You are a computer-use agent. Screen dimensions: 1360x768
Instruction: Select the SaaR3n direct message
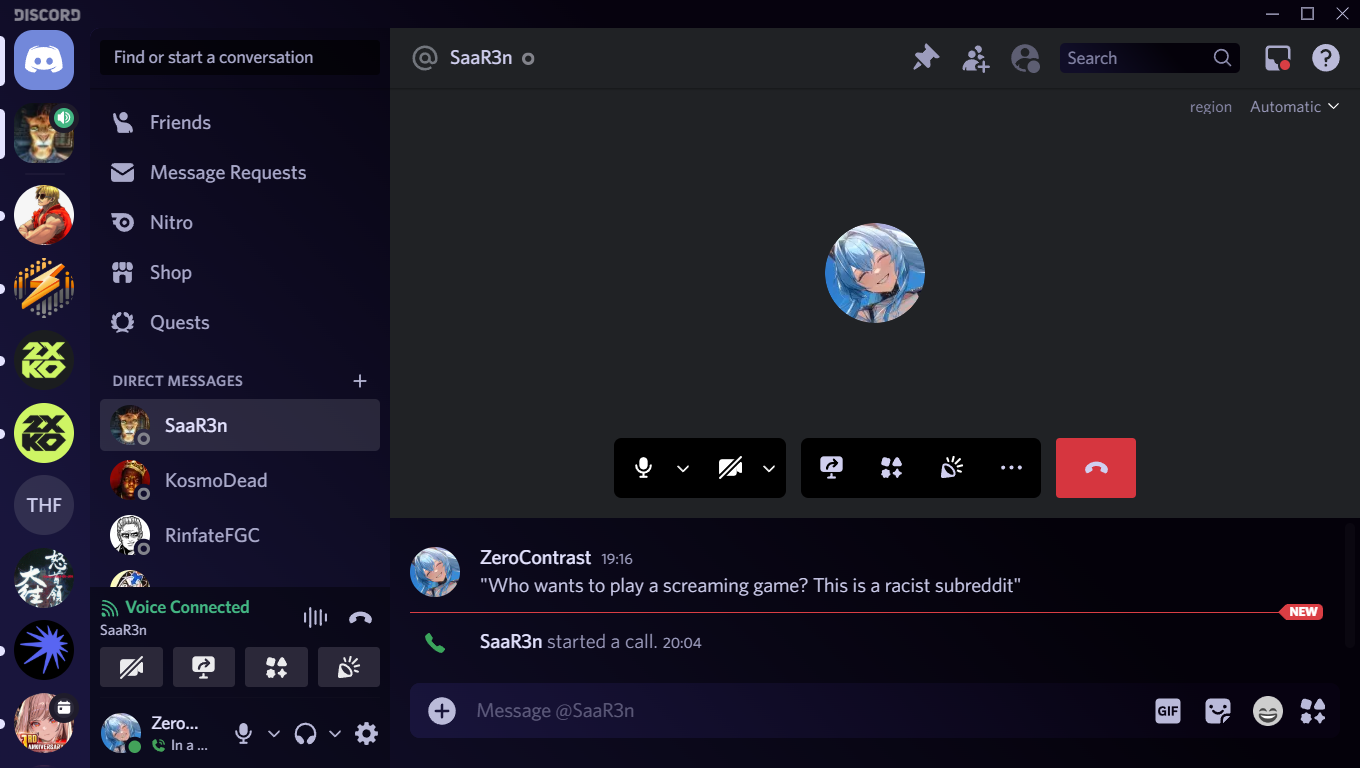[x=240, y=425]
